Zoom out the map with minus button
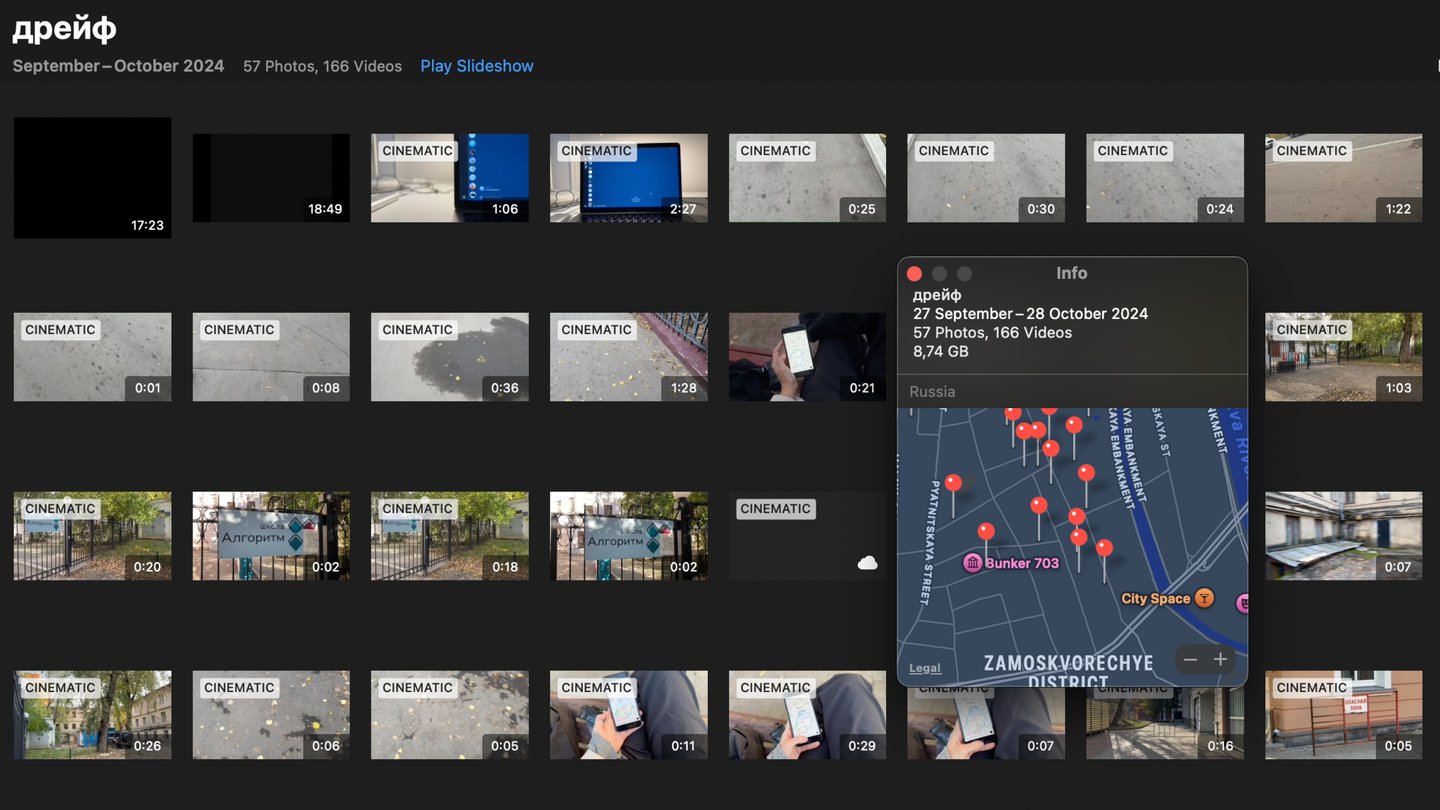1440x810 pixels. (1189, 660)
